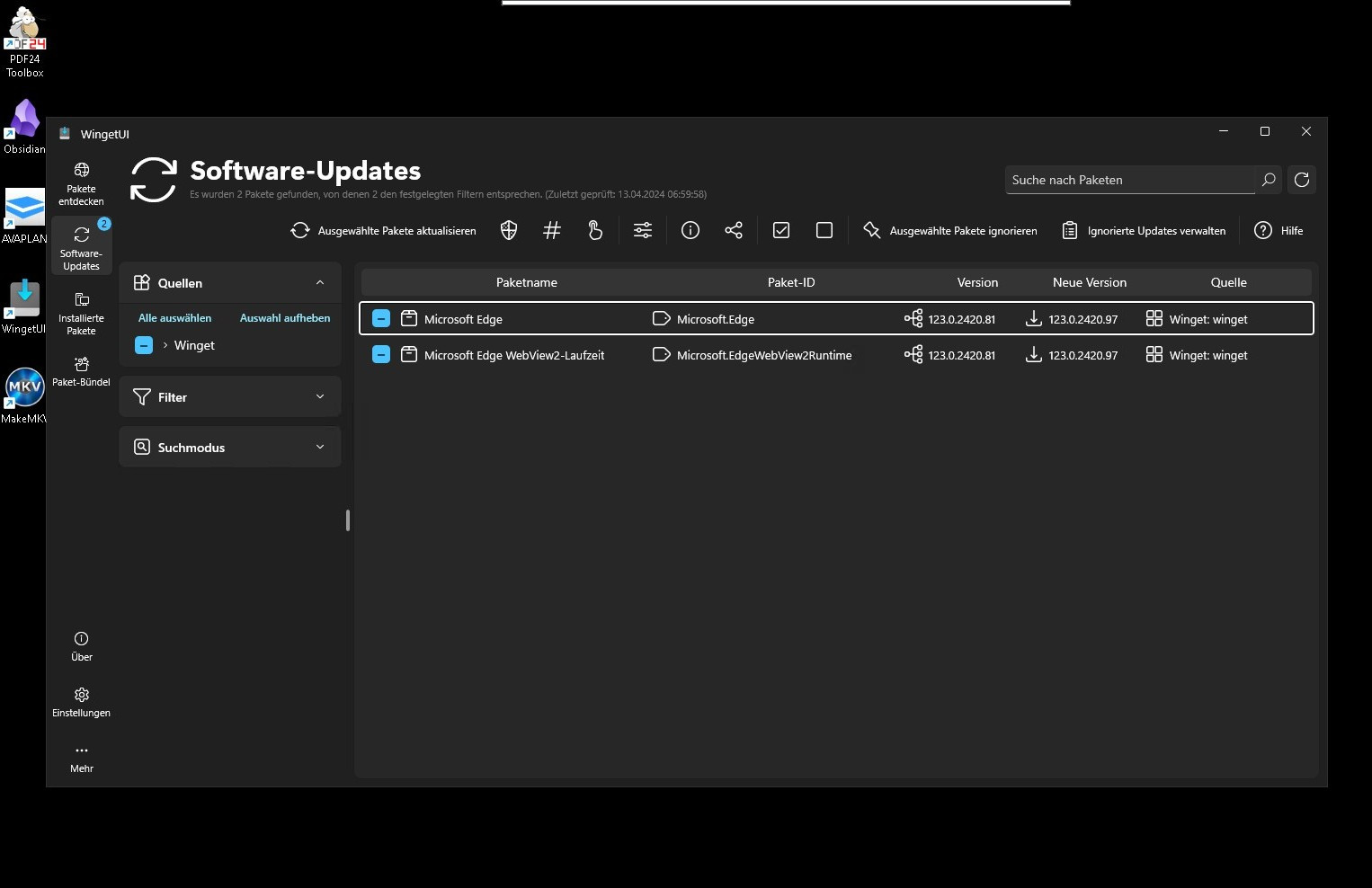Click source grid icon in WebView2-Laufzeit row
Image resolution: width=1372 pixels, height=888 pixels.
[1154, 354]
